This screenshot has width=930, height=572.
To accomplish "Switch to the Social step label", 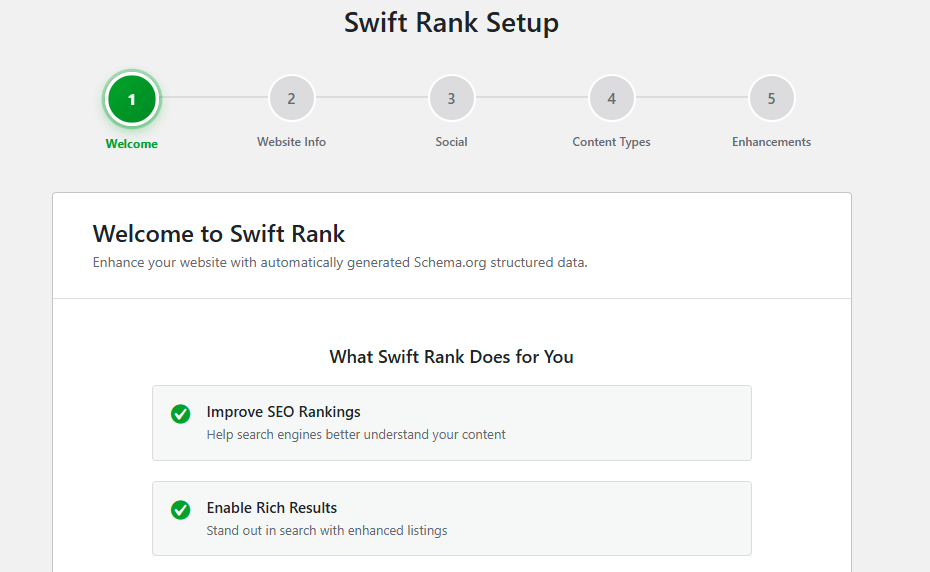I will click(x=451, y=142).
